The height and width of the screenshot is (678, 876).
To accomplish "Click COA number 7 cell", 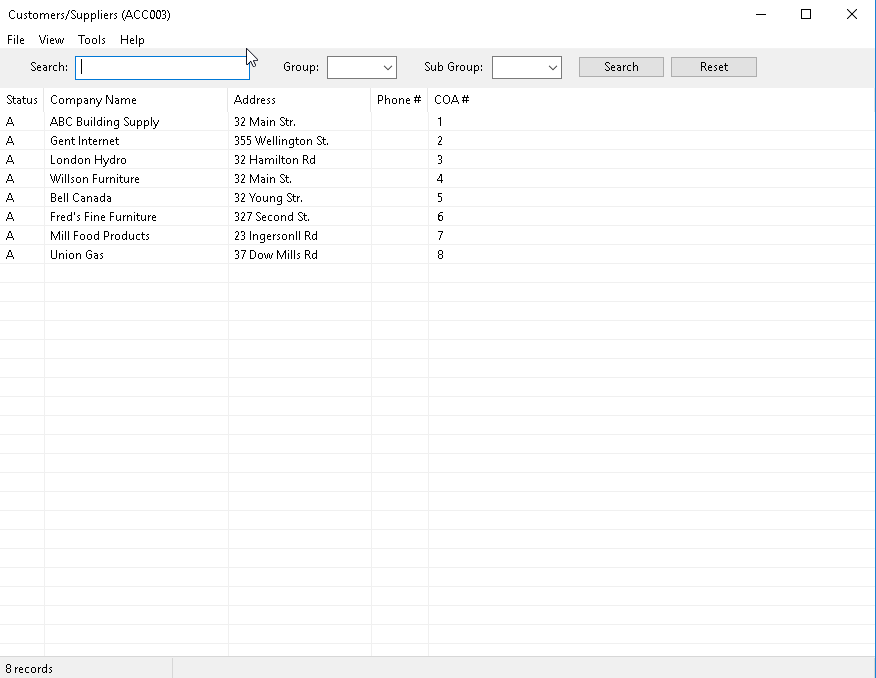I will 440,236.
